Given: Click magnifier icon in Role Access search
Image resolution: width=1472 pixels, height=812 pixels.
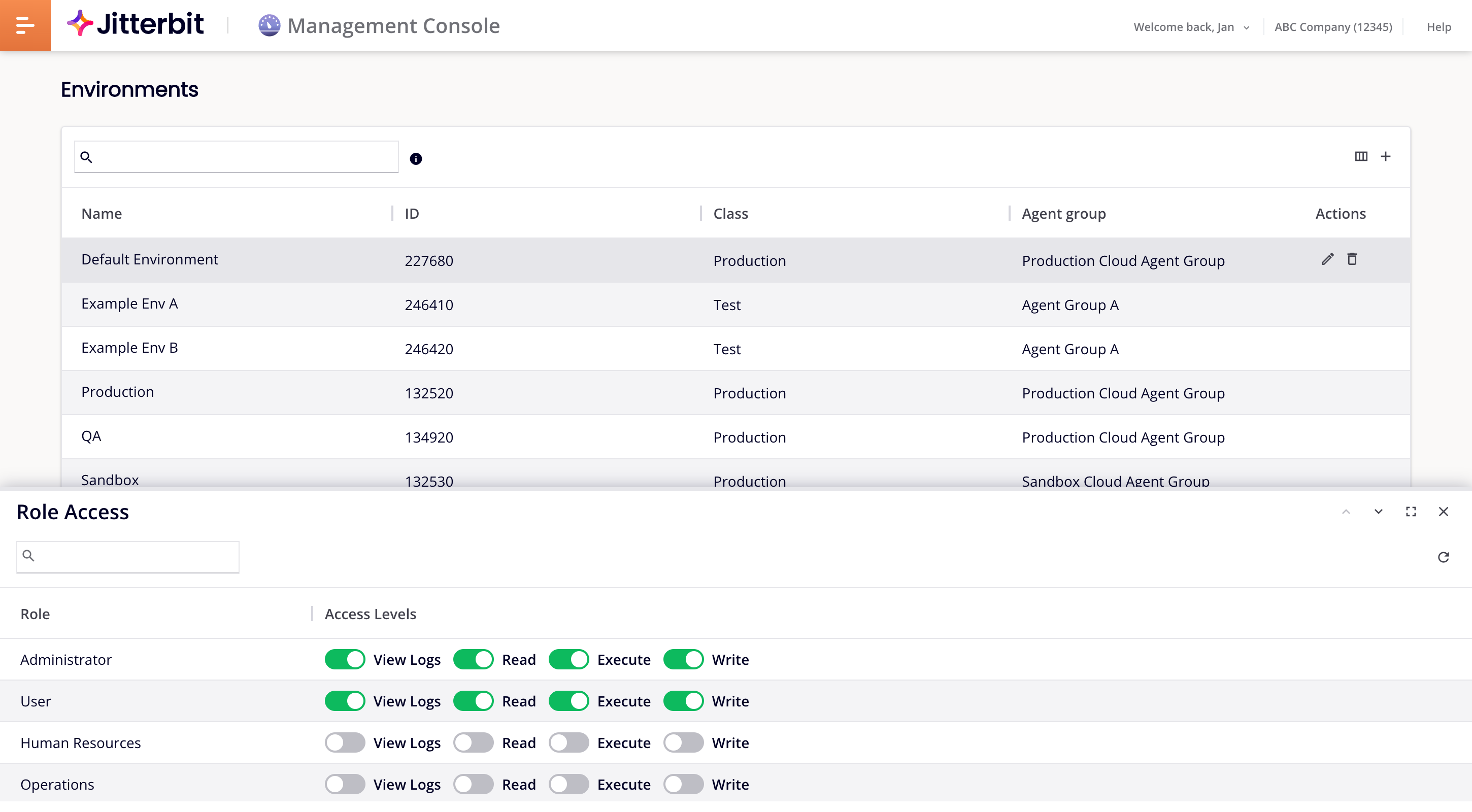Looking at the screenshot, I should tap(28, 556).
